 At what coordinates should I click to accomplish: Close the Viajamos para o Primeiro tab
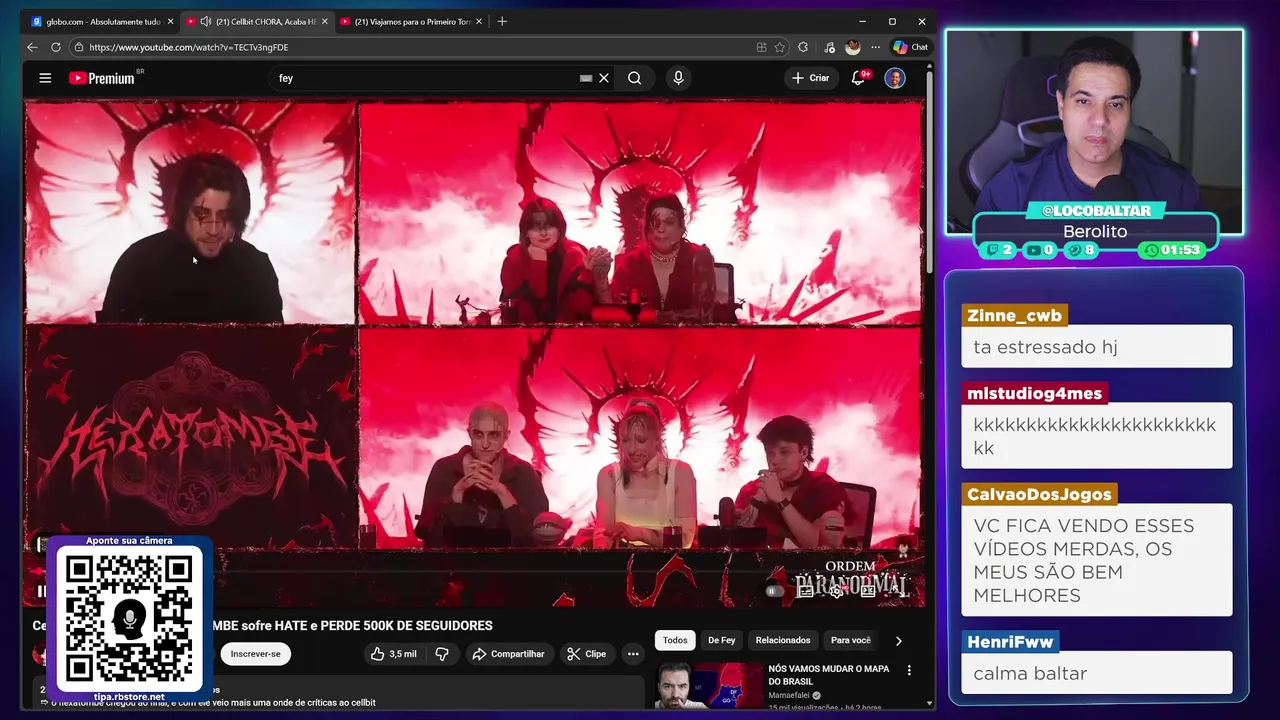[x=478, y=21]
